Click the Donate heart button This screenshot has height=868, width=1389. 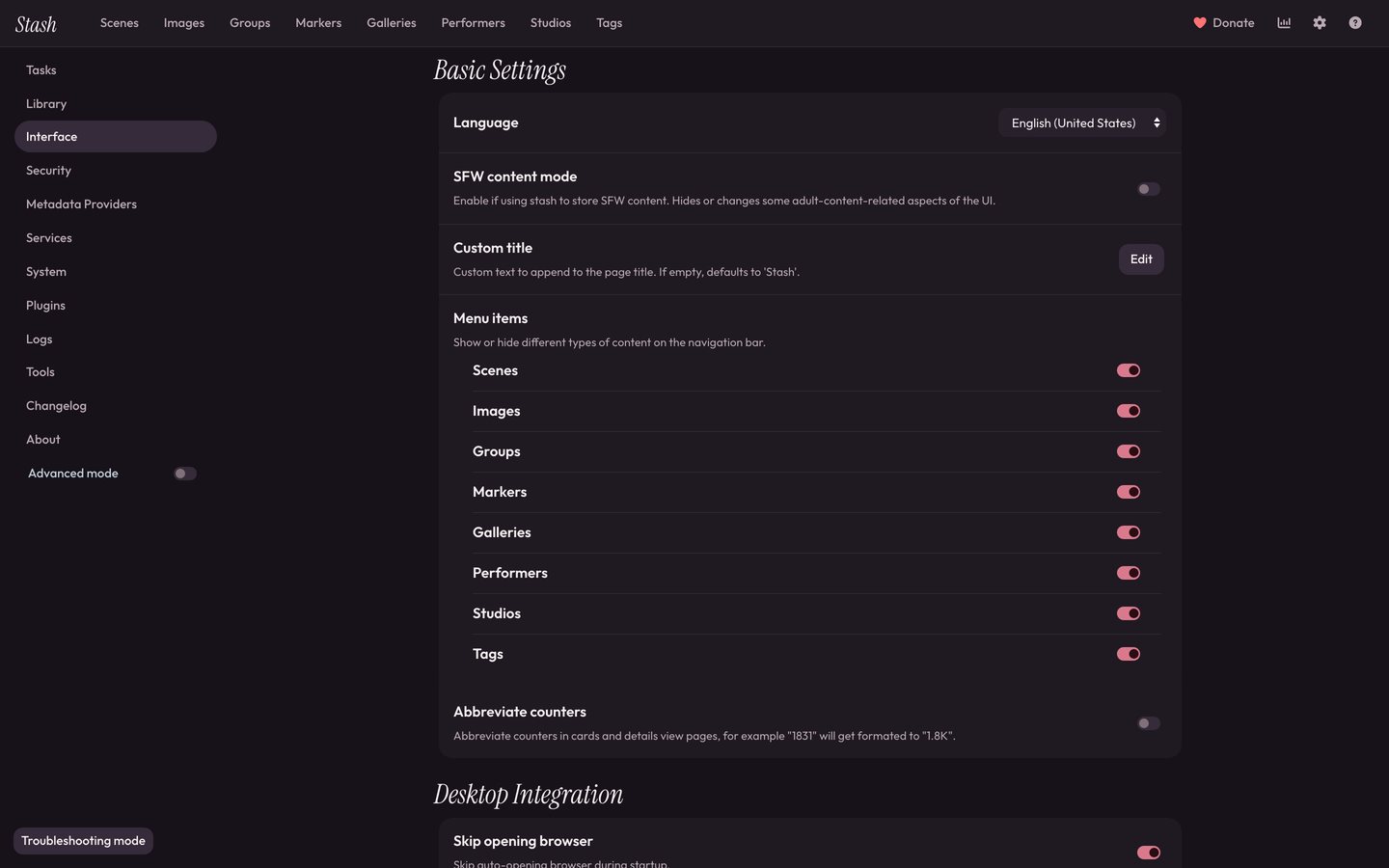1224,23
